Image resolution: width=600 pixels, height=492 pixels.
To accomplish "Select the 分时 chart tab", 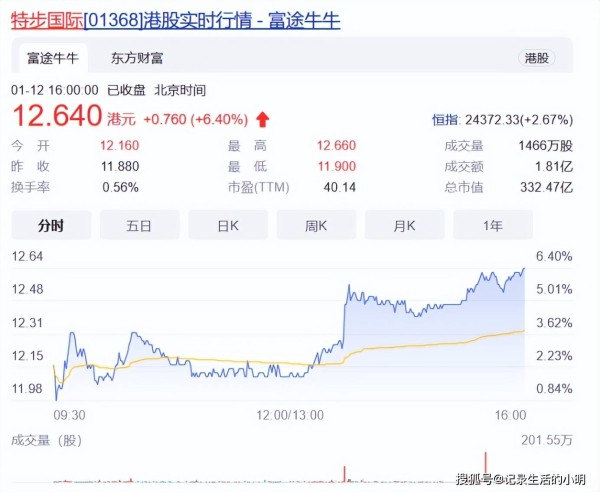I will [x=51, y=225].
